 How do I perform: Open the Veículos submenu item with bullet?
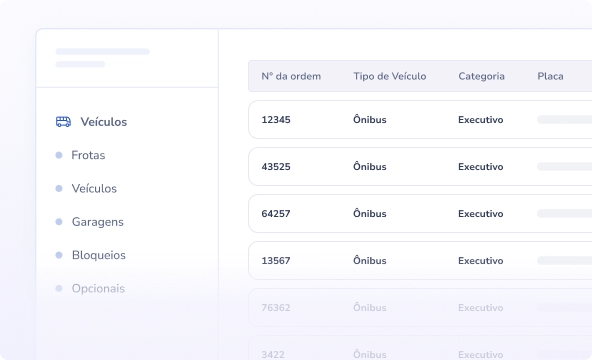(x=94, y=188)
